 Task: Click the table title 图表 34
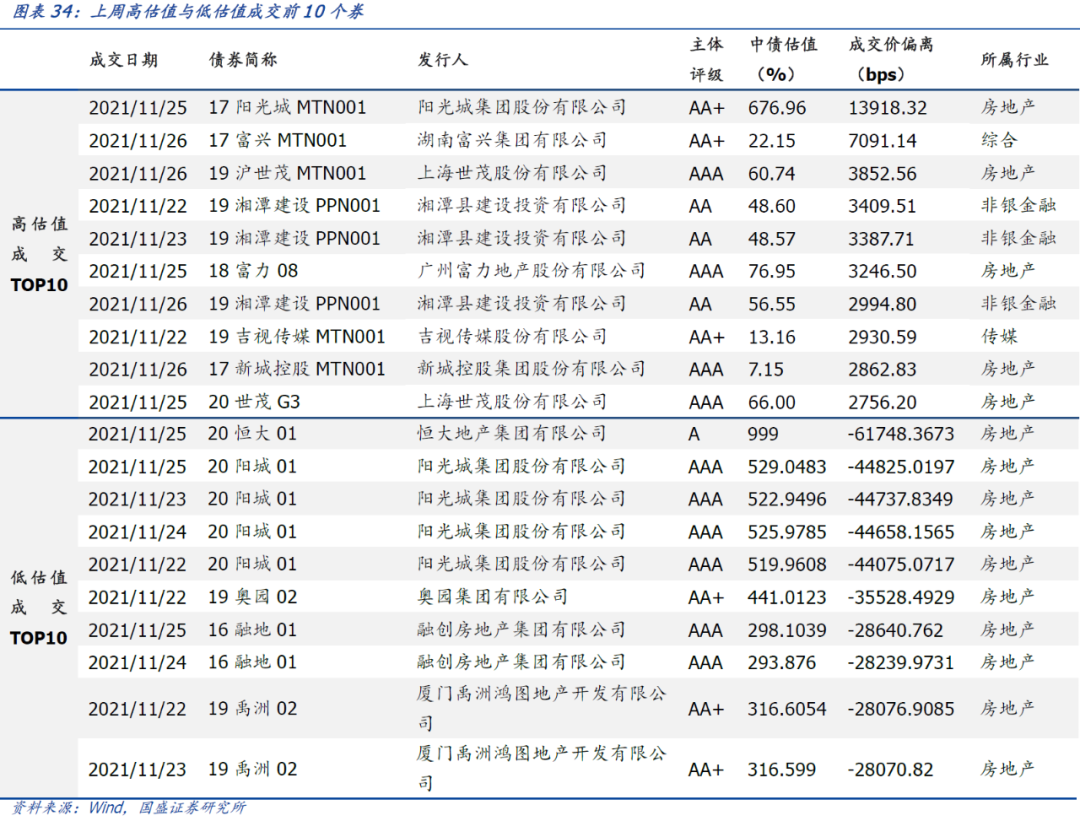point(188,12)
